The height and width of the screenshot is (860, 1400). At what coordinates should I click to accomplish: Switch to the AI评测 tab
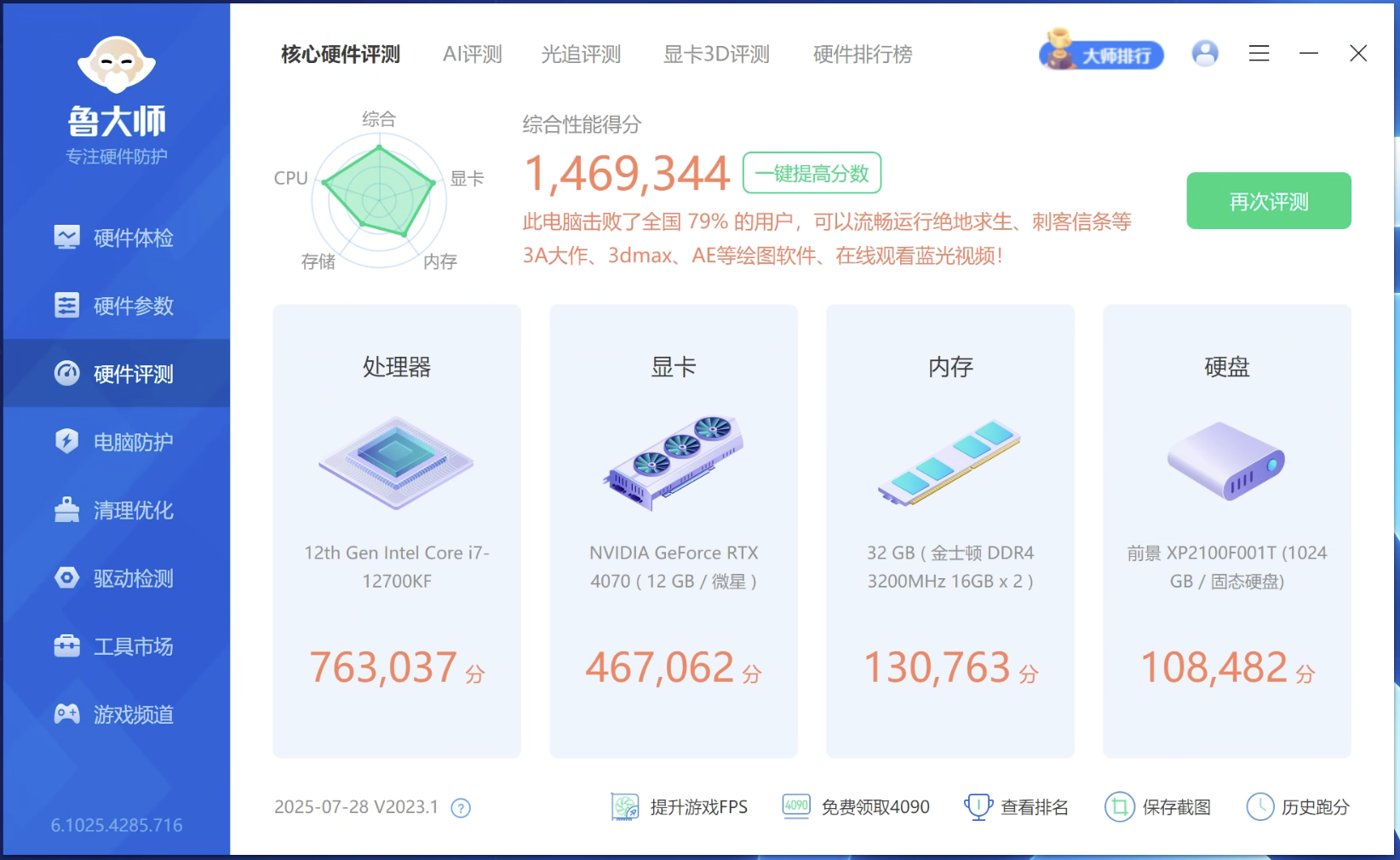coord(473,54)
